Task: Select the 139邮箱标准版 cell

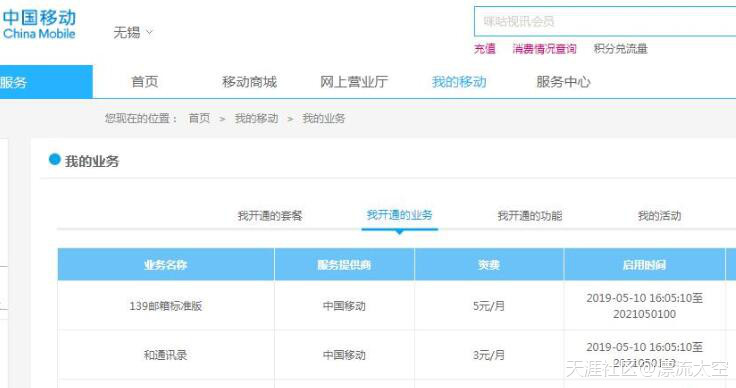Action: point(166,306)
